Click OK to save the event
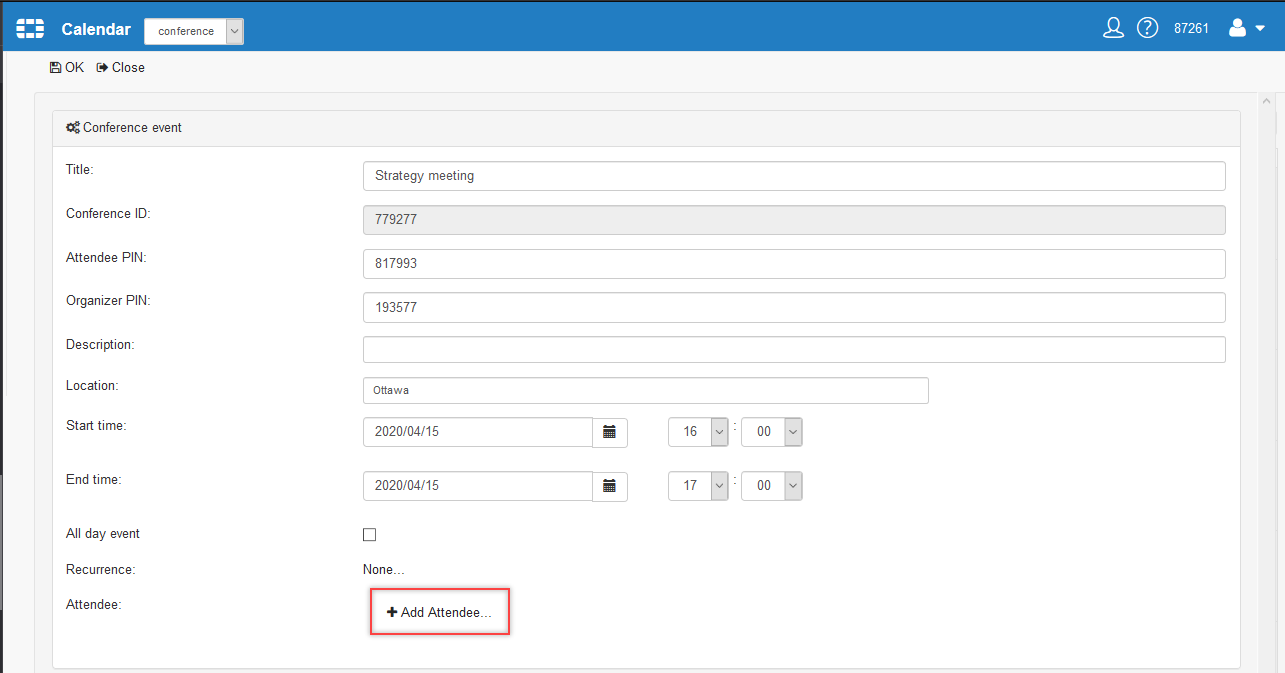Viewport: 1285px width, 673px height. 67,68
